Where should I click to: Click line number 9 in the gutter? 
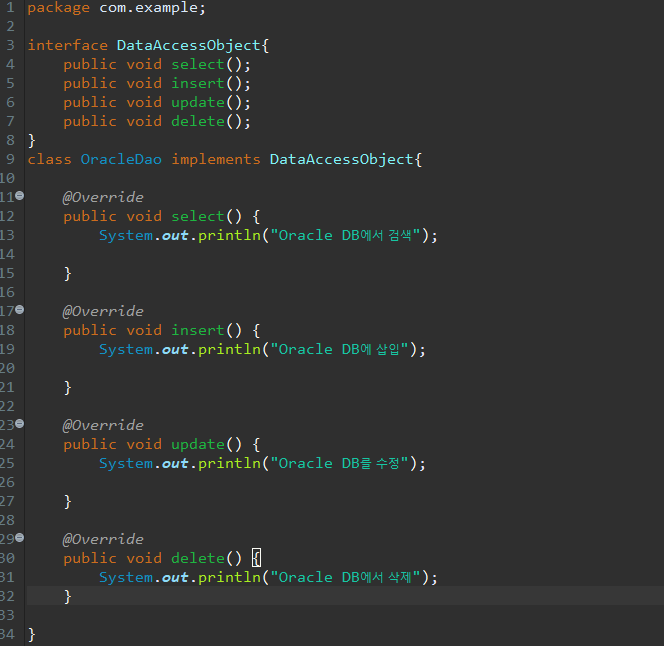pos(10,159)
